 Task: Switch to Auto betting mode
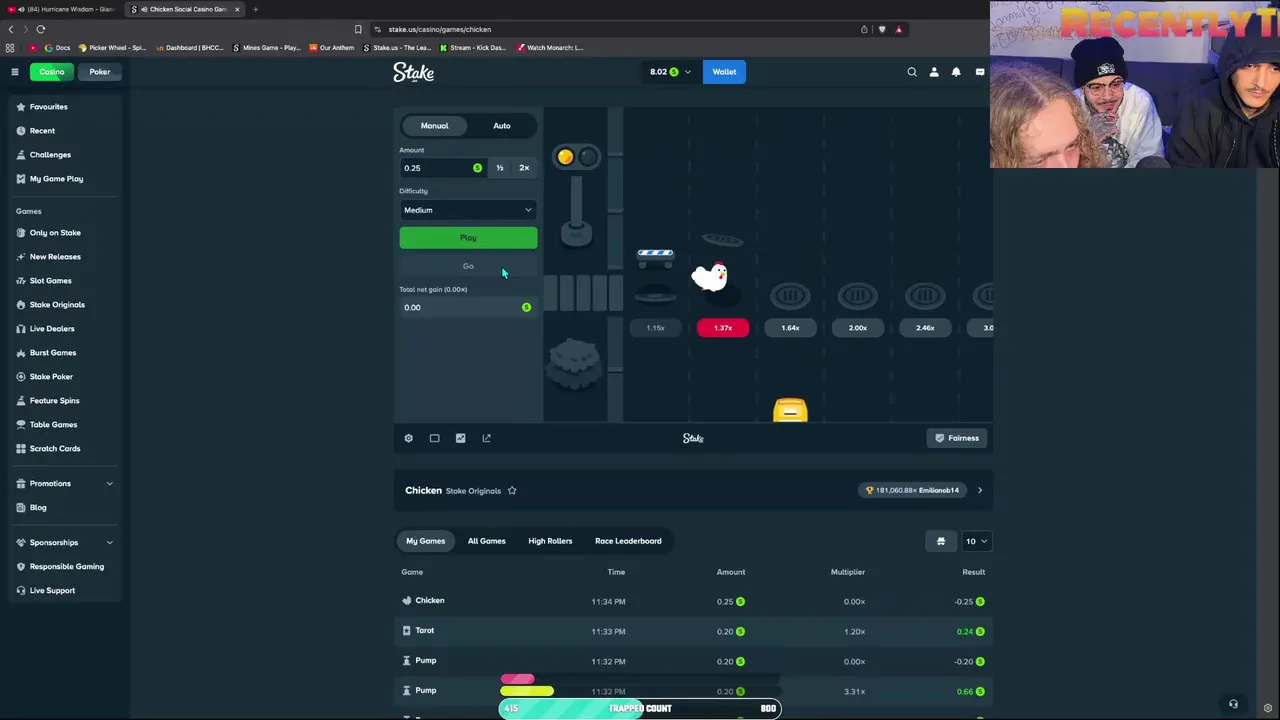(502, 126)
